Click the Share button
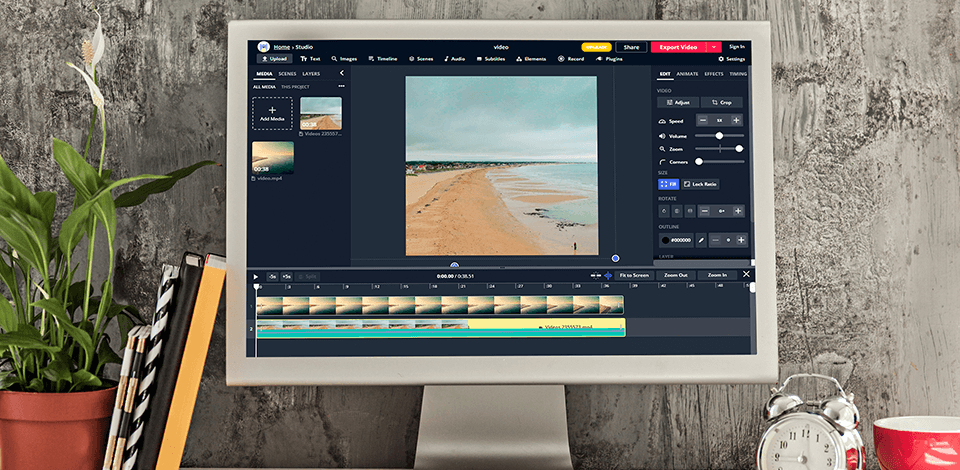This screenshot has width=960, height=470. [x=630, y=46]
